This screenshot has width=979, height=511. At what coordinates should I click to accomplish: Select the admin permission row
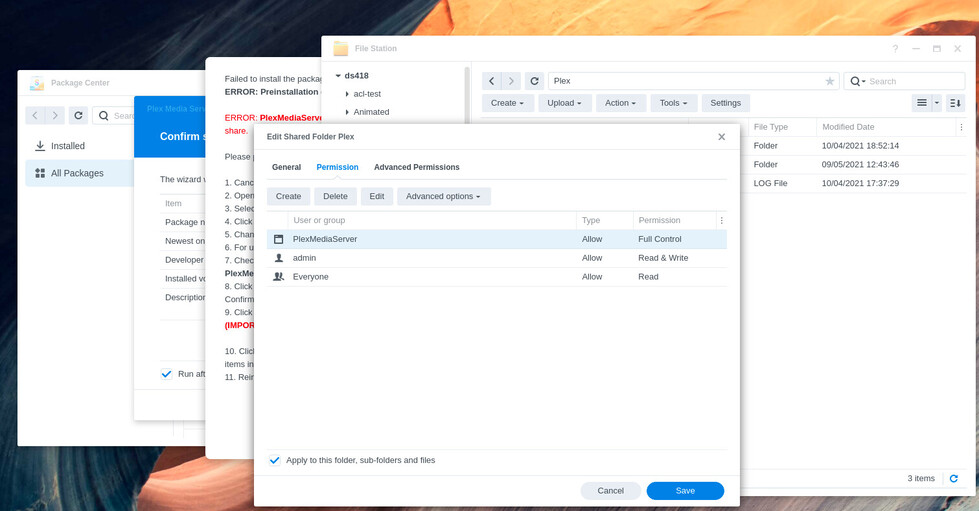pyautogui.click(x=497, y=258)
